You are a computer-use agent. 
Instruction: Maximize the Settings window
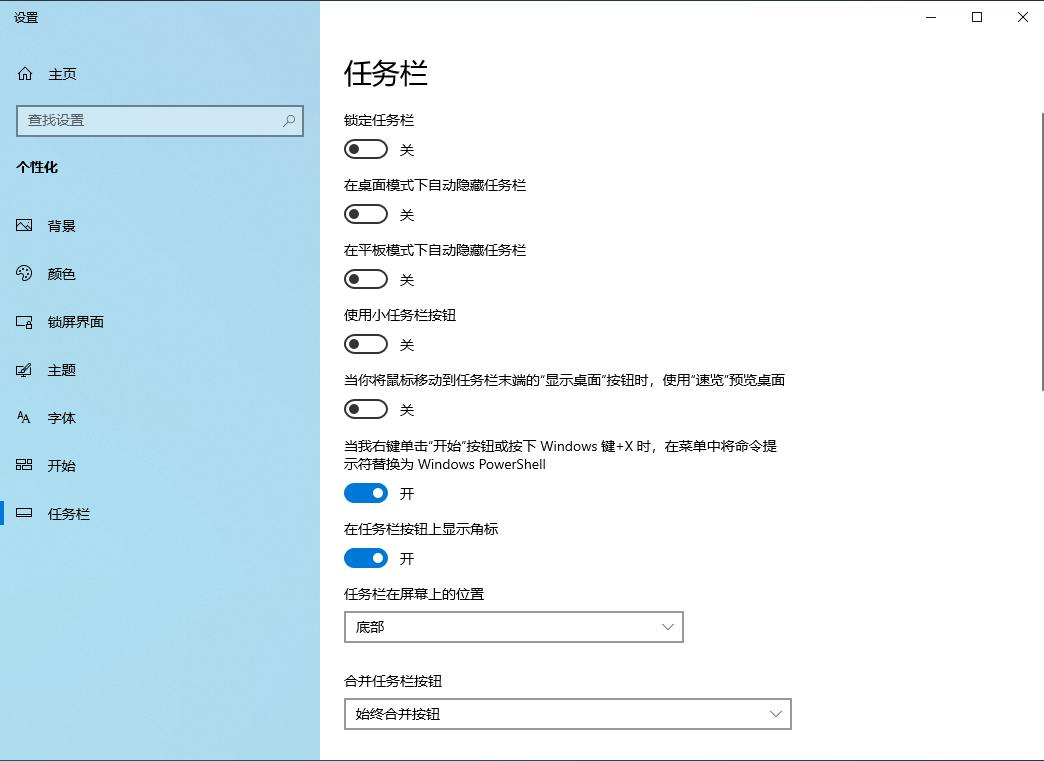[977, 17]
